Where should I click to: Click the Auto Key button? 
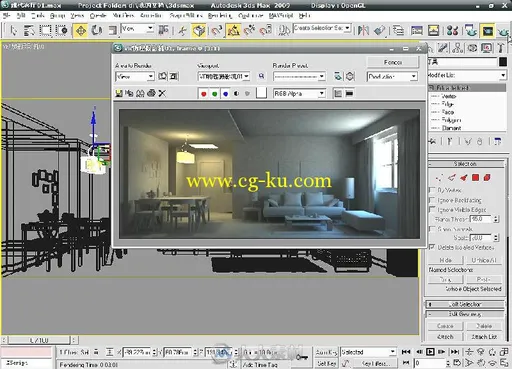click(x=326, y=352)
